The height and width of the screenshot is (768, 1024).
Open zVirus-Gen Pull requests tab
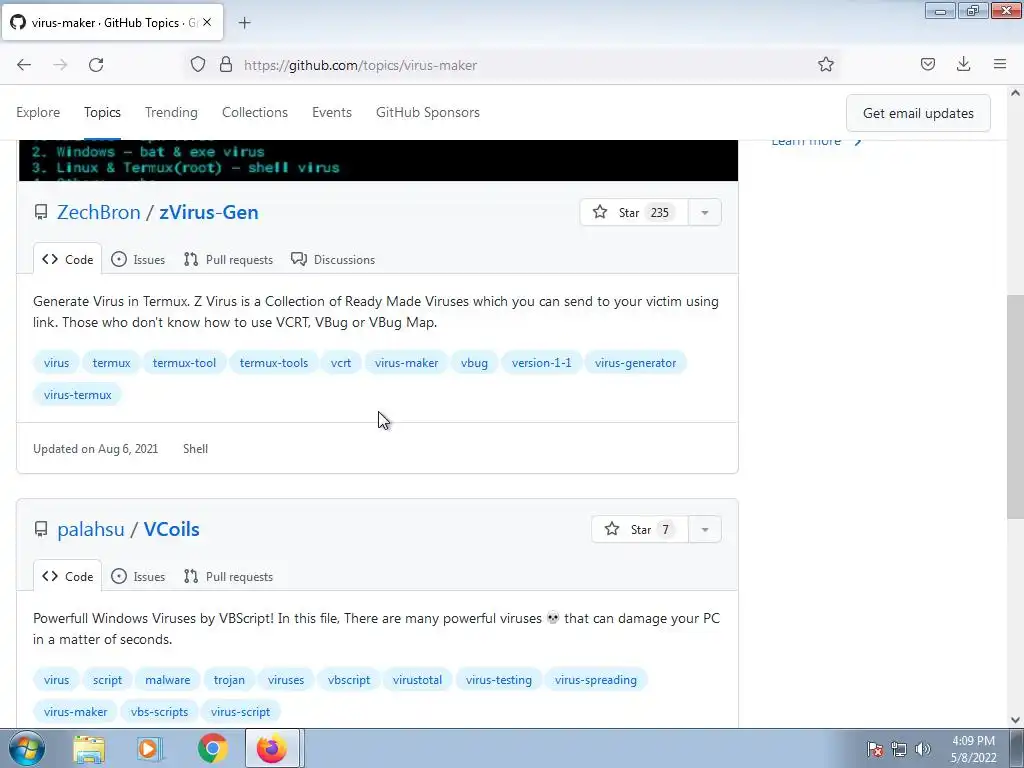(x=229, y=259)
